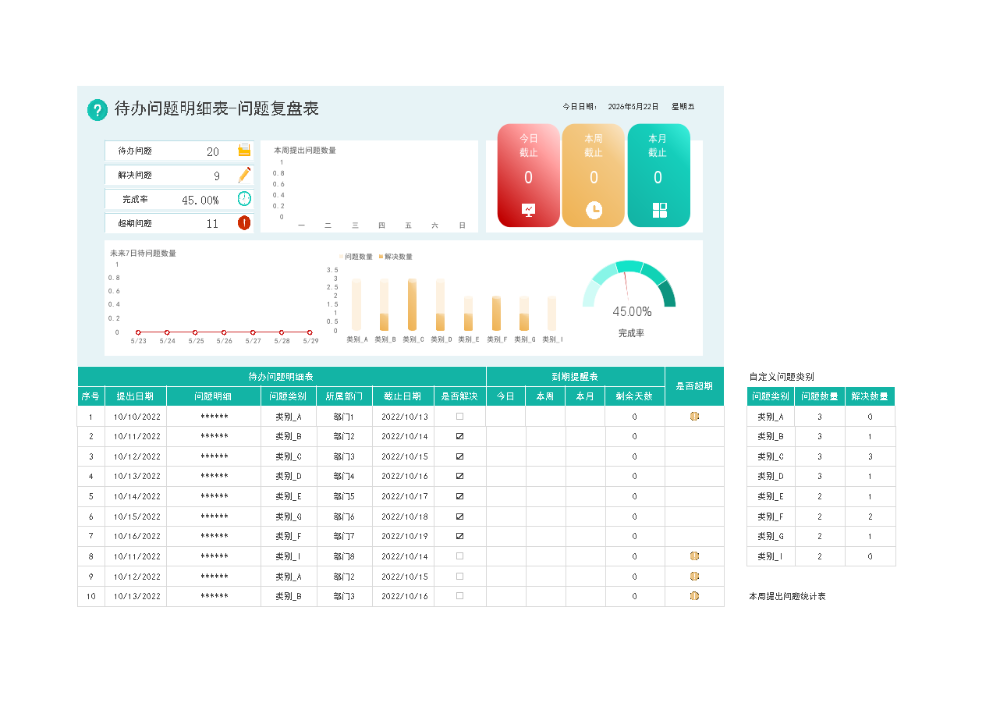Select the 2022/10/18 deadline cell
This screenshot has width=1000, height=710.
point(404,517)
